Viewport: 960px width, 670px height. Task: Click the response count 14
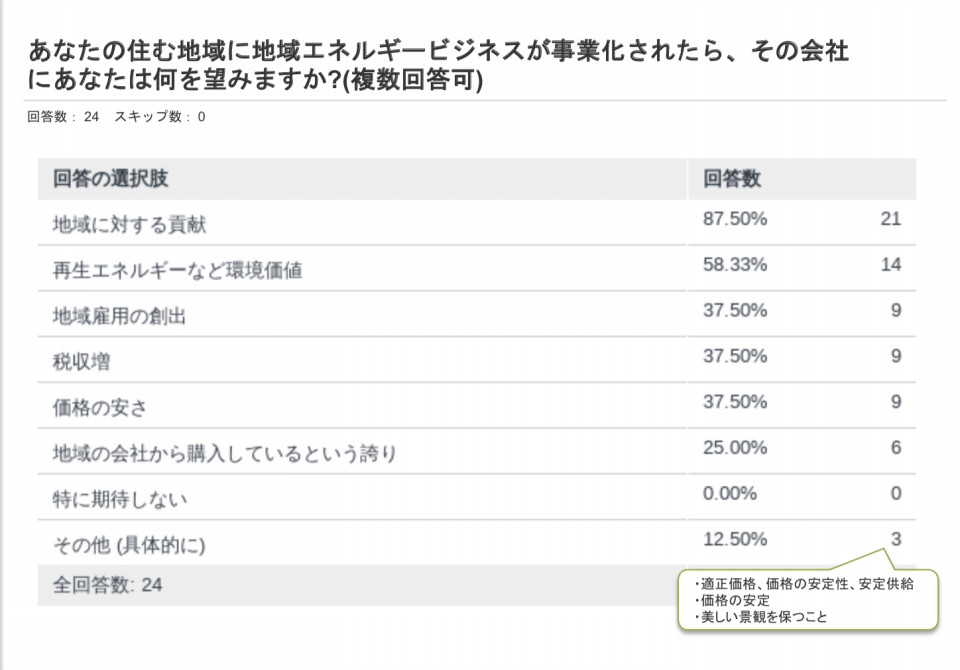(891, 265)
